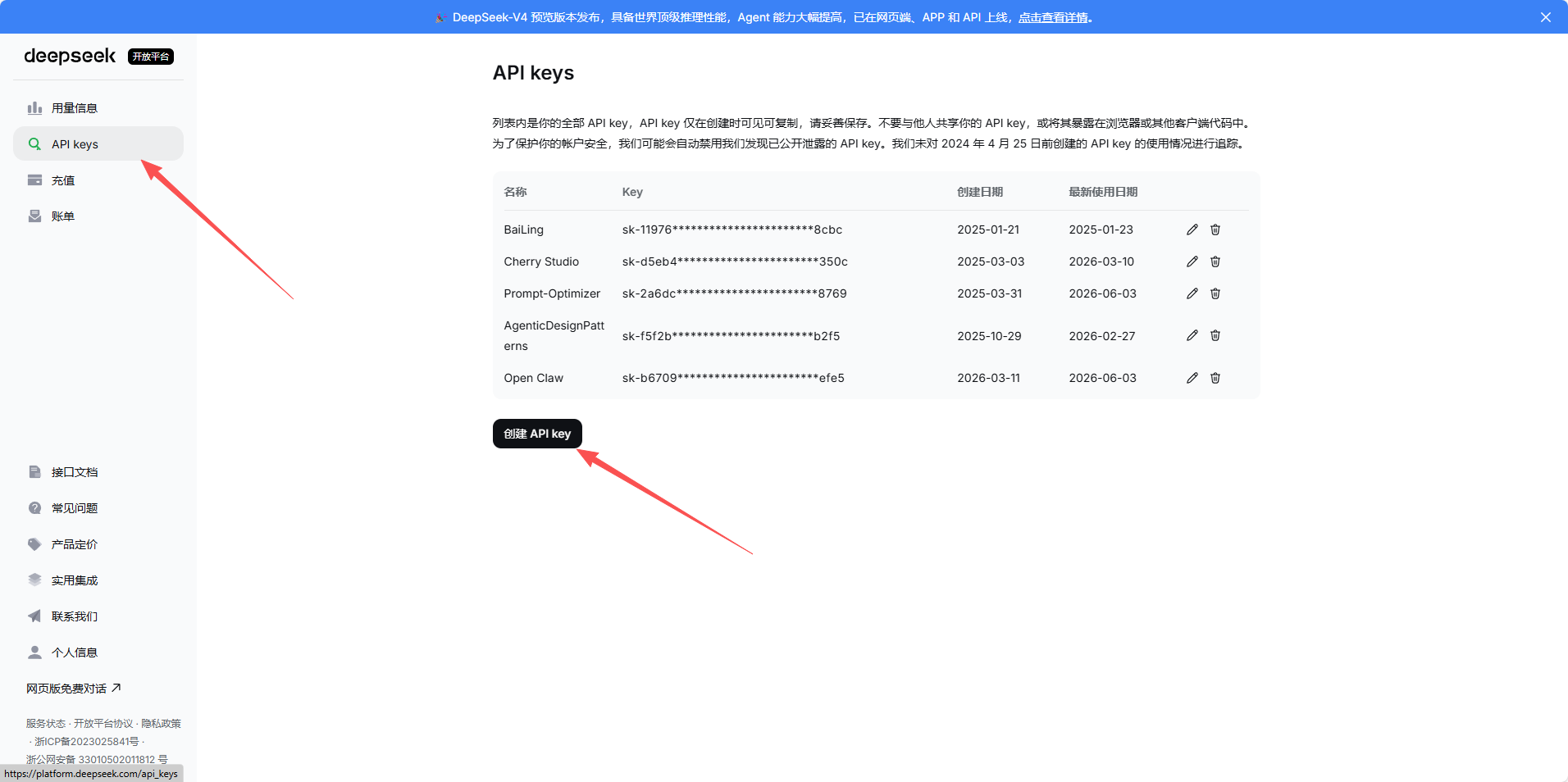The width and height of the screenshot is (1568, 782).
Task: Click the key ending in efe5
Action: (733, 378)
